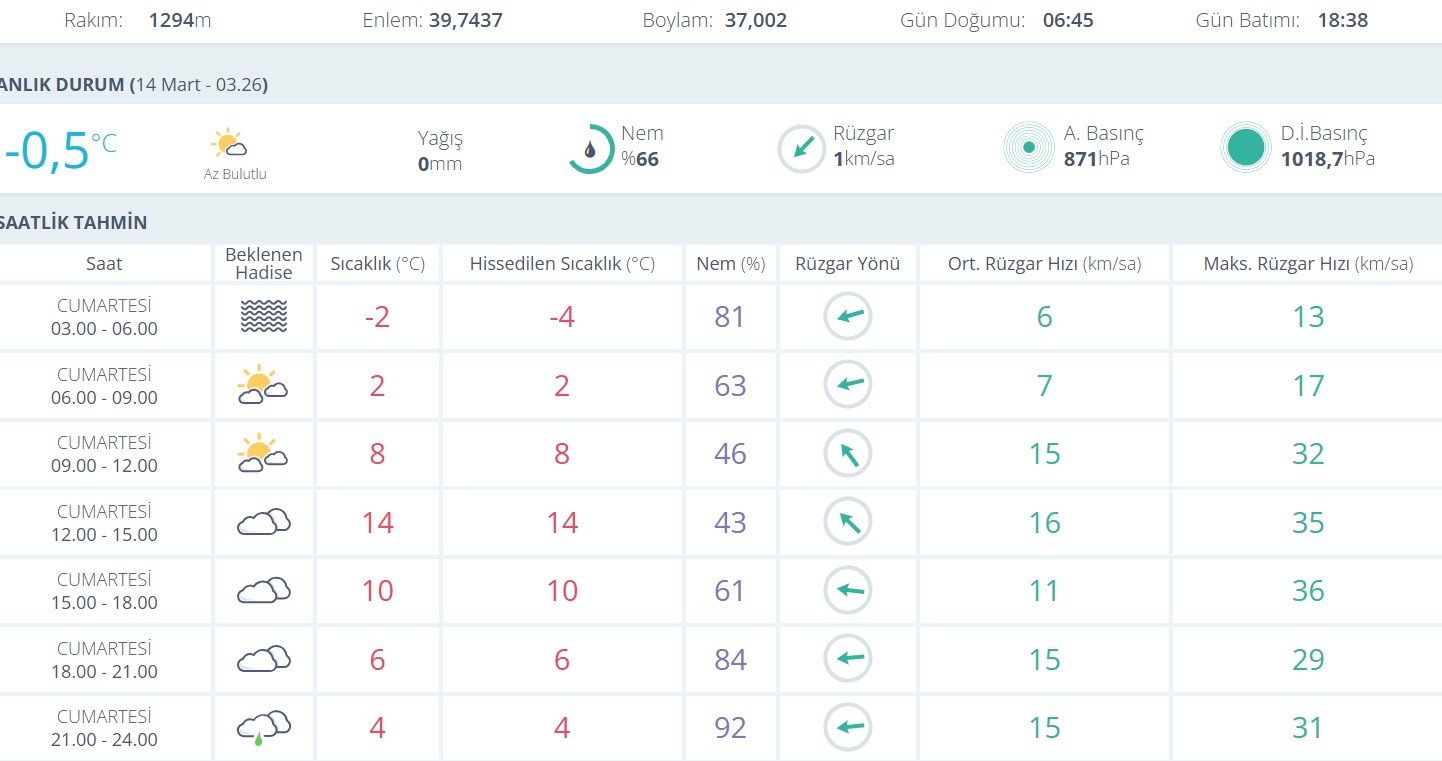Viewport: 1442px width, 761px height.
Task: Click the current Rüzgar wind direction icon
Action: tap(802, 149)
